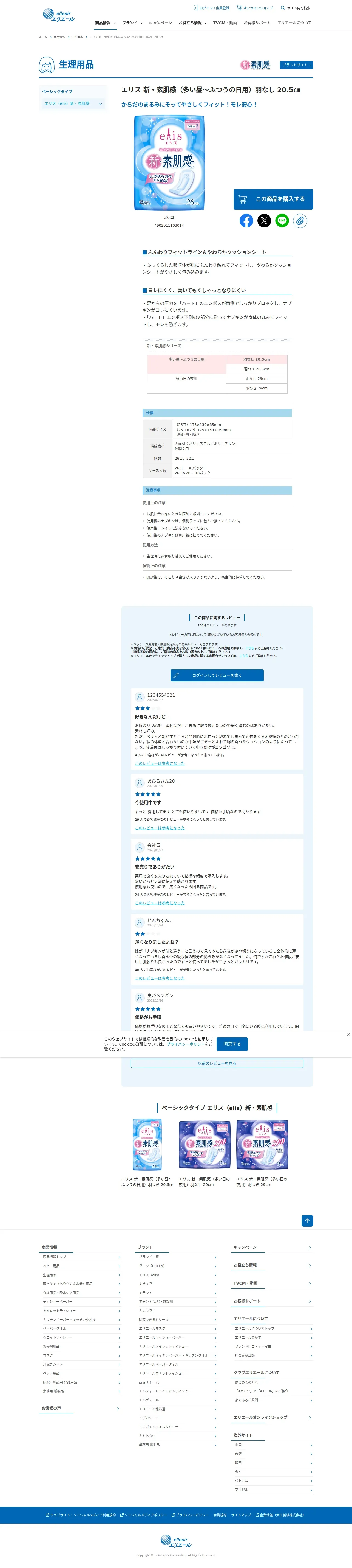The image size is (352, 1568).
Task: Open the お客様サポート menu item
Action: pos(257,23)
